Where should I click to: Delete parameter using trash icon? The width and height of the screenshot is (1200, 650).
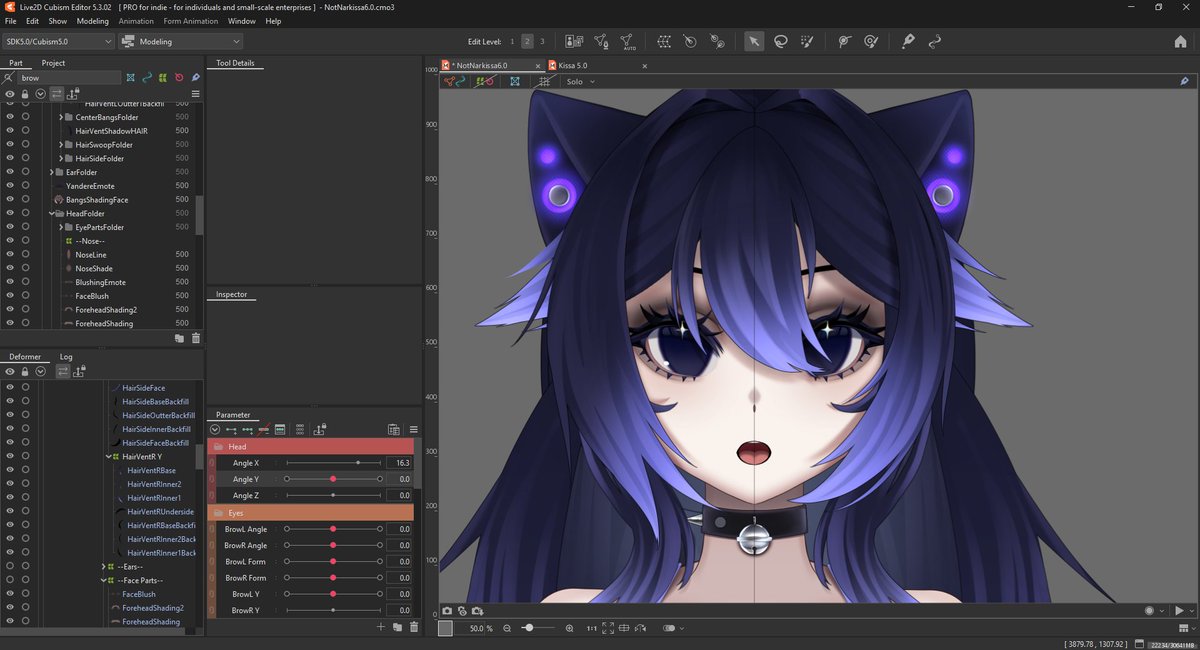pyautogui.click(x=413, y=627)
